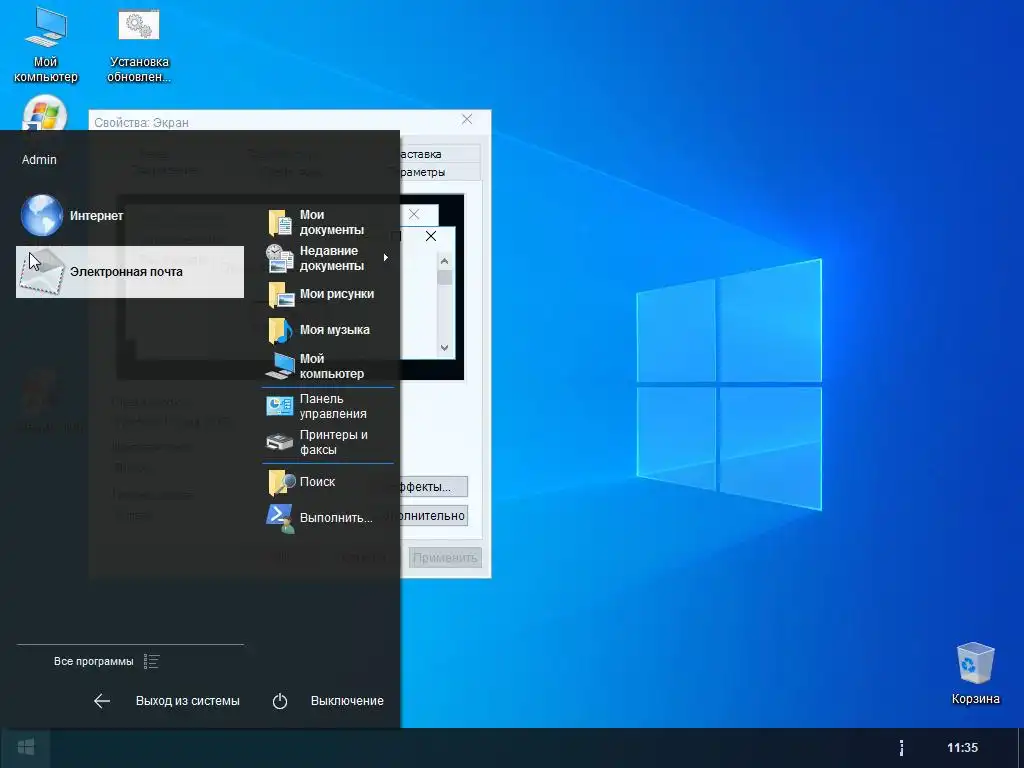Select Мои документы menu entry text
The width and height of the screenshot is (1024, 768).
point(332,222)
